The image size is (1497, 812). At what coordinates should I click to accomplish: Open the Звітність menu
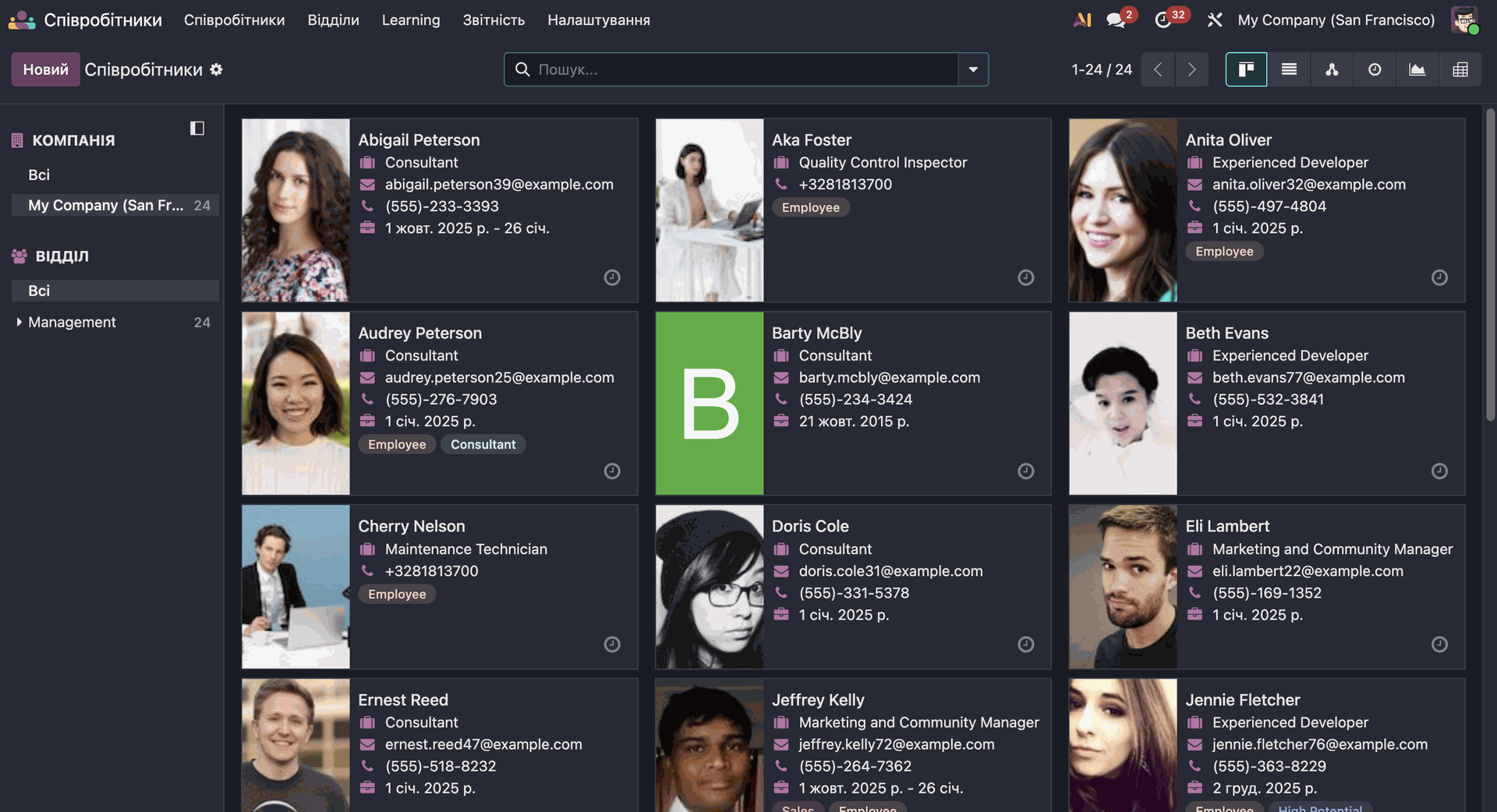[x=494, y=20]
